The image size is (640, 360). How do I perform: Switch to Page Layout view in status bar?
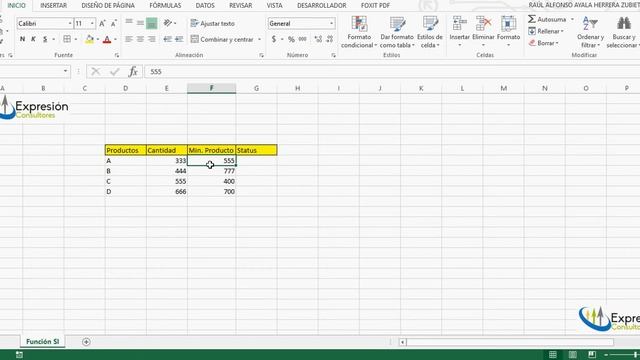click(x=573, y=354)
